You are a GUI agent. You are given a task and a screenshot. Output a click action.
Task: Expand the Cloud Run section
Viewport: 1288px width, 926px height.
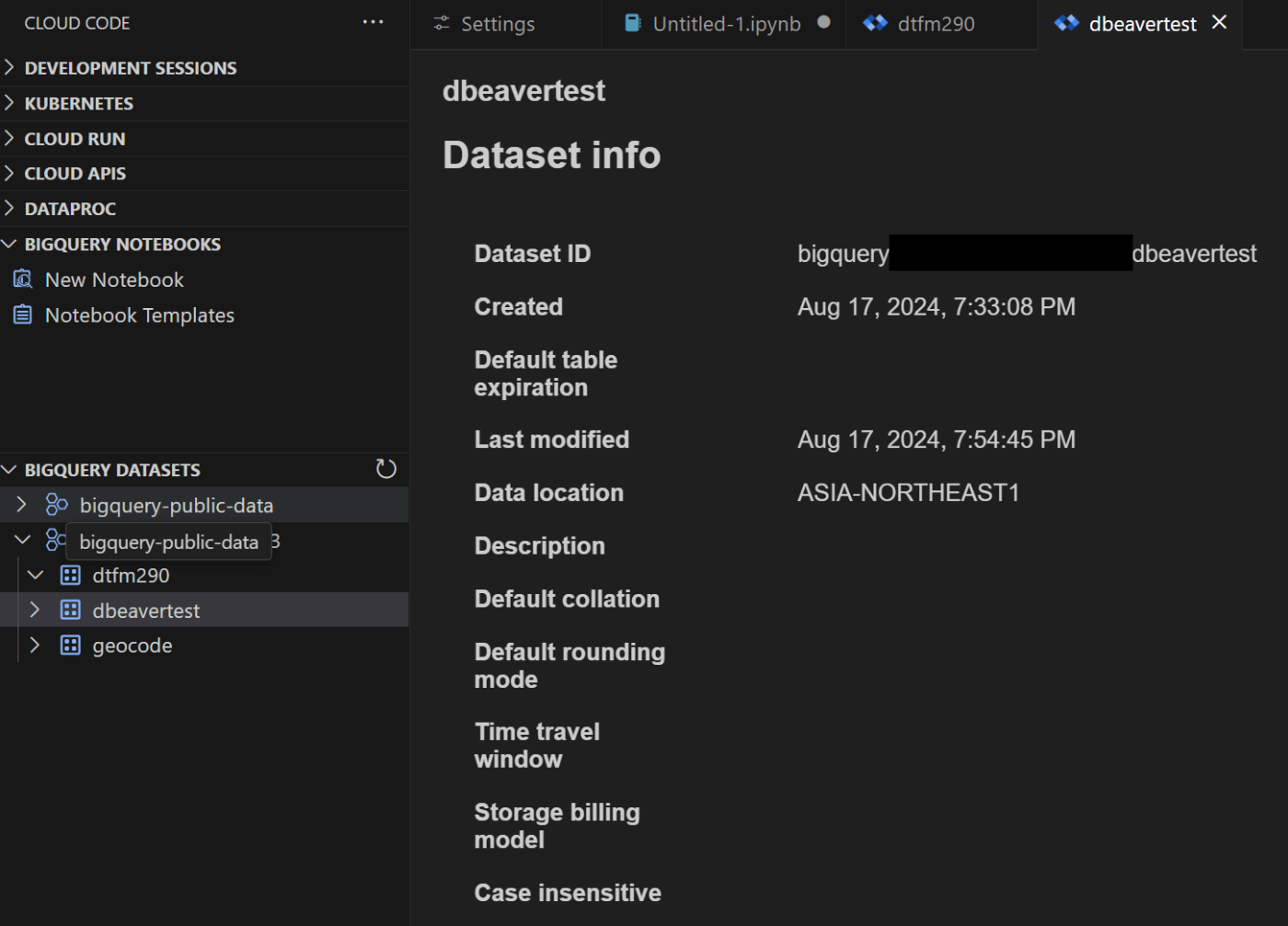click(x=9, y=138)
